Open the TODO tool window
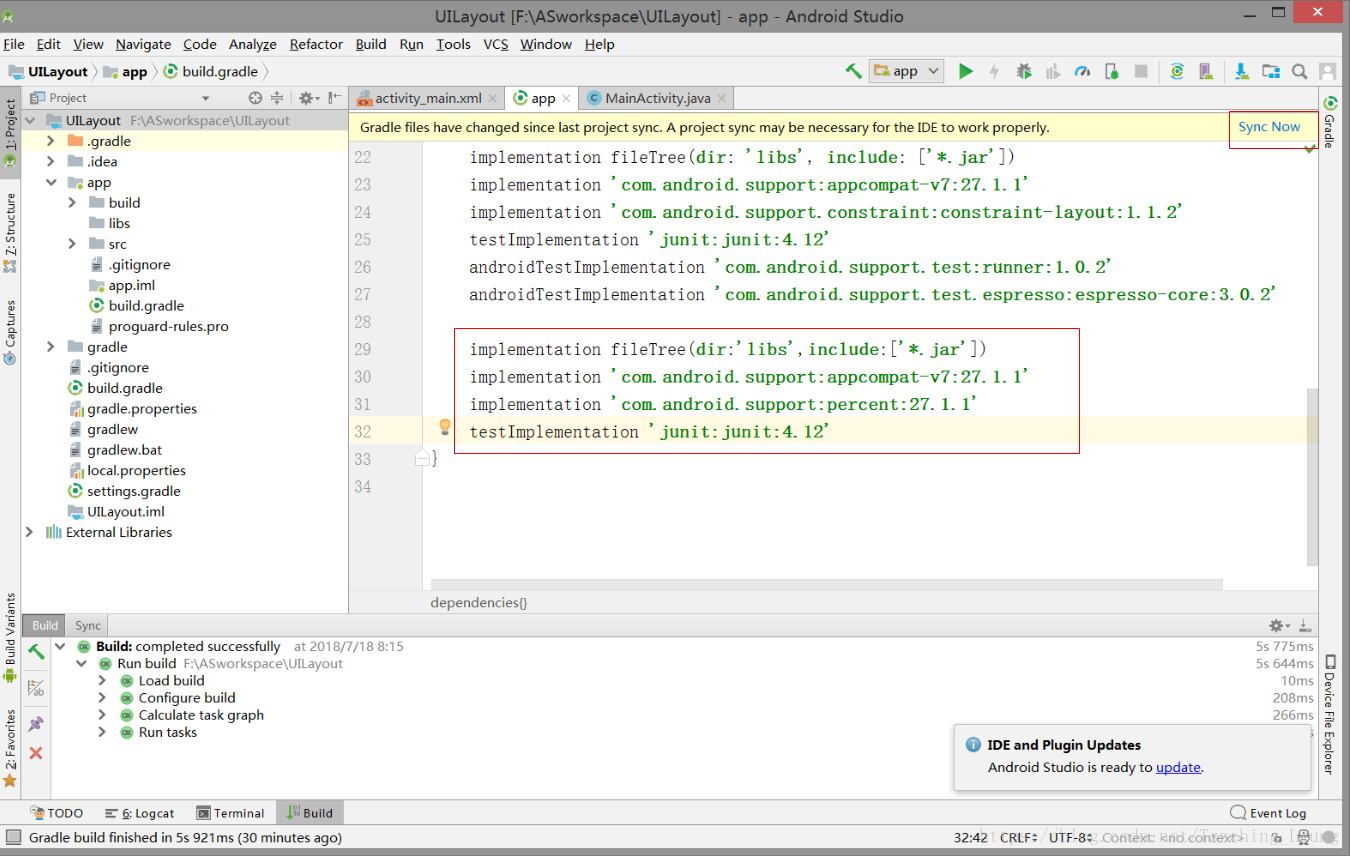The height and width of the screenshot is (856, 1350). [57, 813]
